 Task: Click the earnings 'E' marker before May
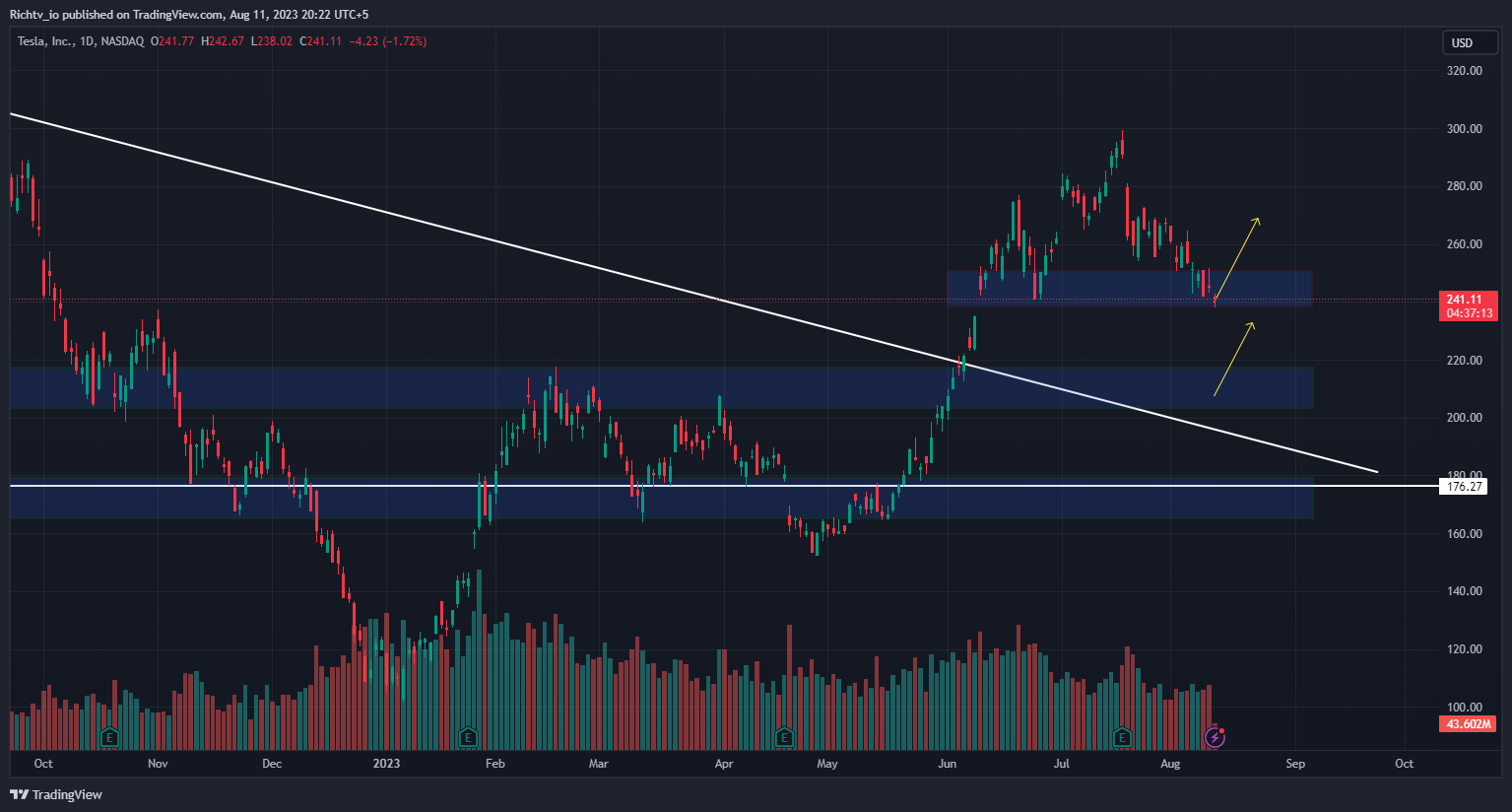784,736
